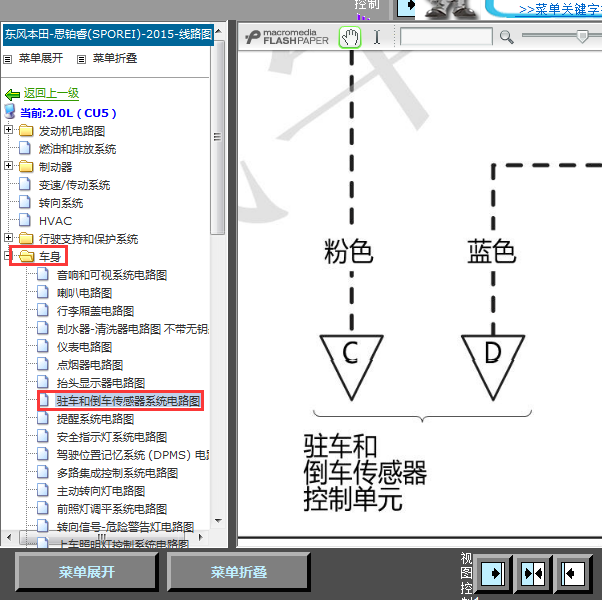The image size is (602, 601).
Task: Select the hand pan tool in FlashPaper
Action: coord(350,37)
